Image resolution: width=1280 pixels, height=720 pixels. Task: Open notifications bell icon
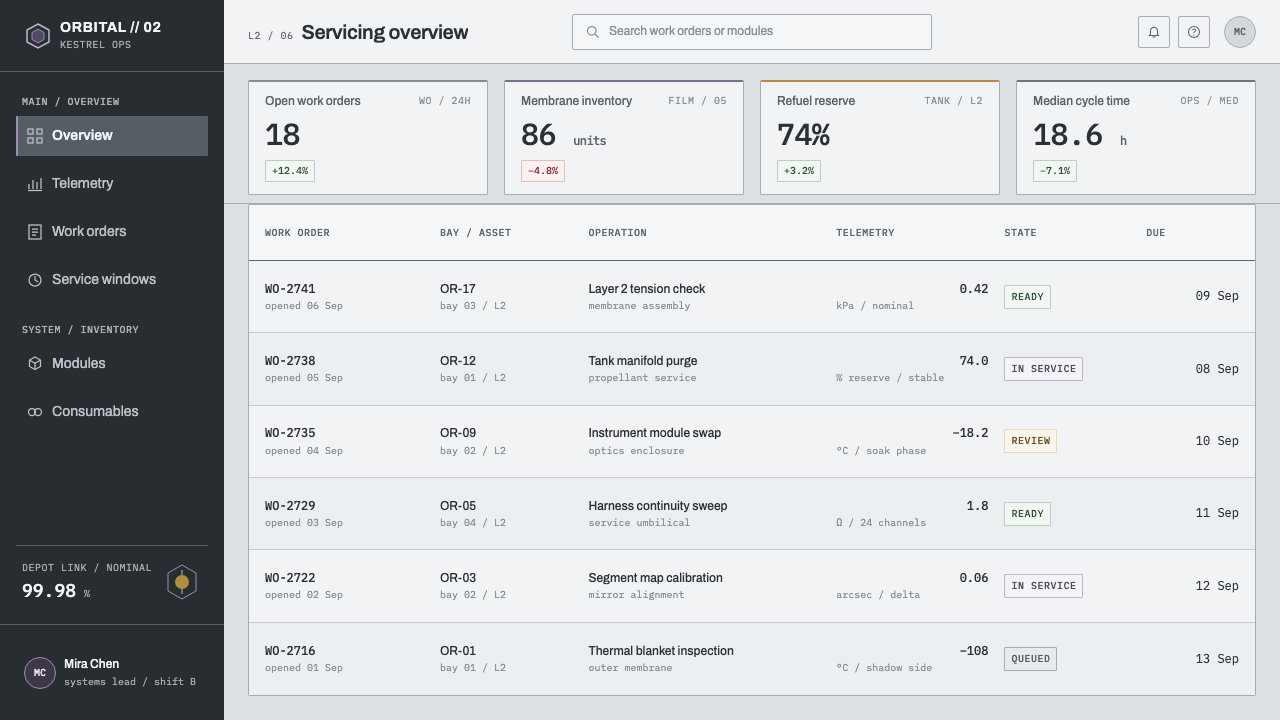pyautogui.click(x=1154, y=32)
